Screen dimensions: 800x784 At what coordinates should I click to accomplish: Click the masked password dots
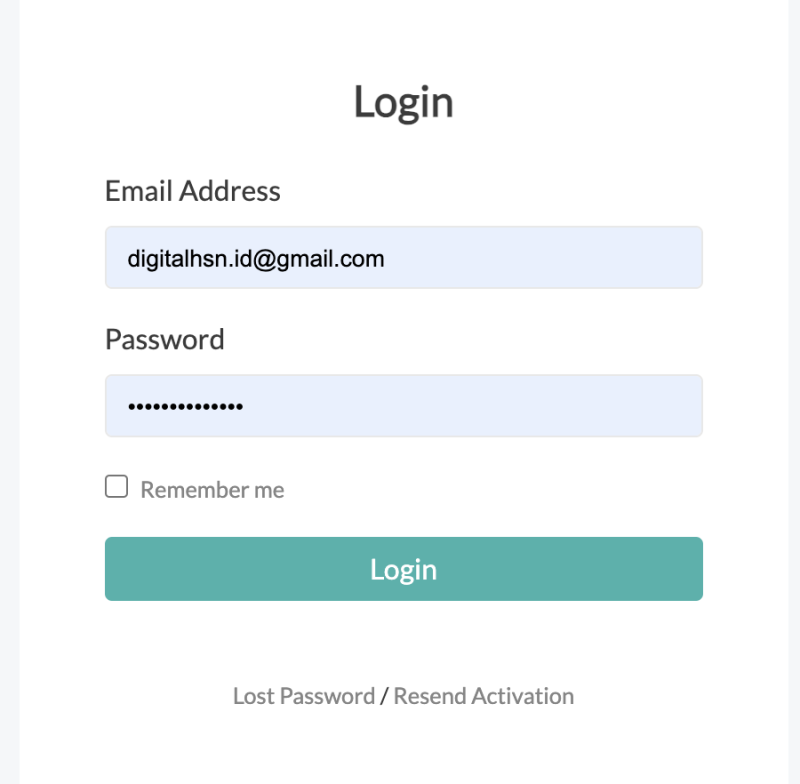185,407
